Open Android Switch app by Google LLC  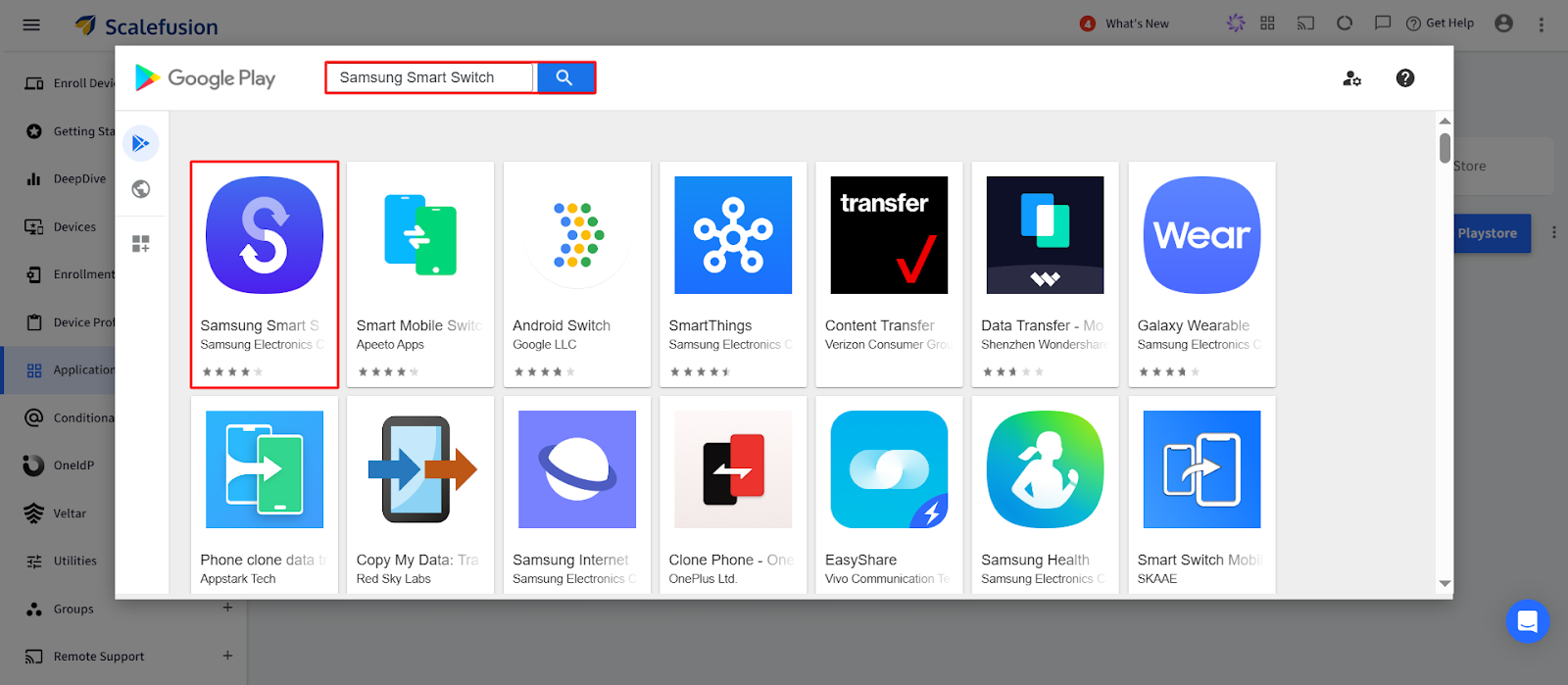point(577,274)
